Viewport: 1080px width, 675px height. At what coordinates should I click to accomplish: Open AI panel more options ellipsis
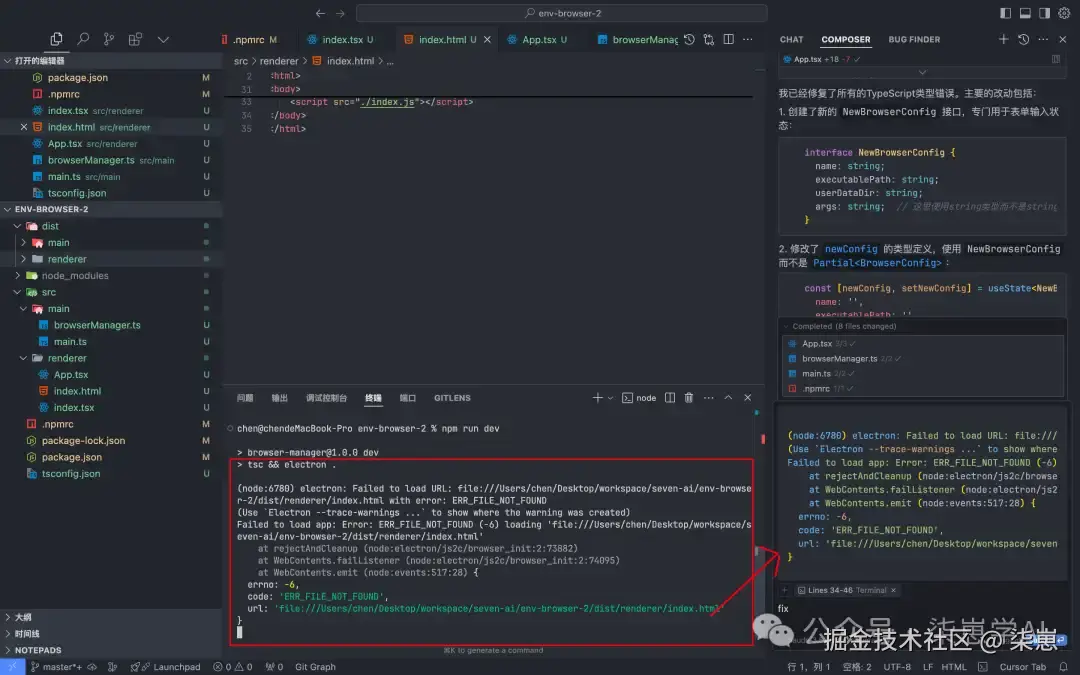[x=1043, y=39]
